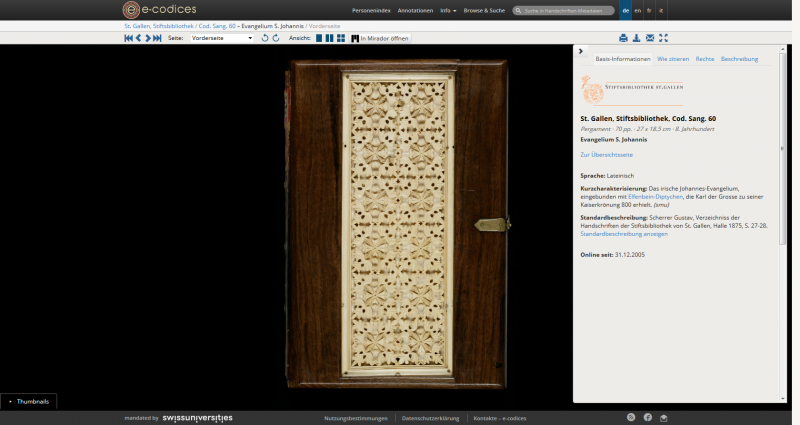Select the Basis-Informationen tab
This screenshot has width=800, height=425.
pyautogui.click(x=623, y=59)
